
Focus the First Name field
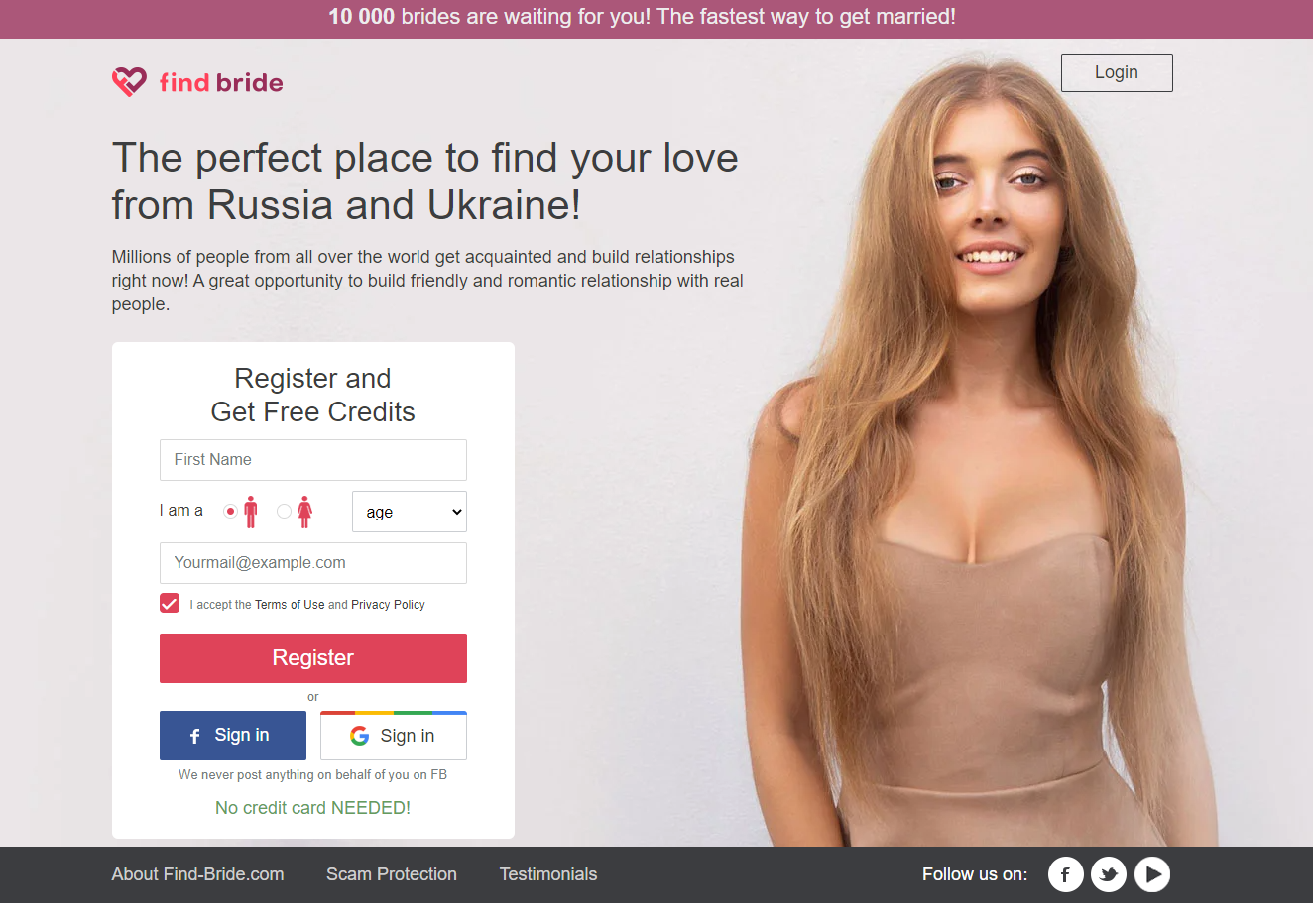pos(313,460)
